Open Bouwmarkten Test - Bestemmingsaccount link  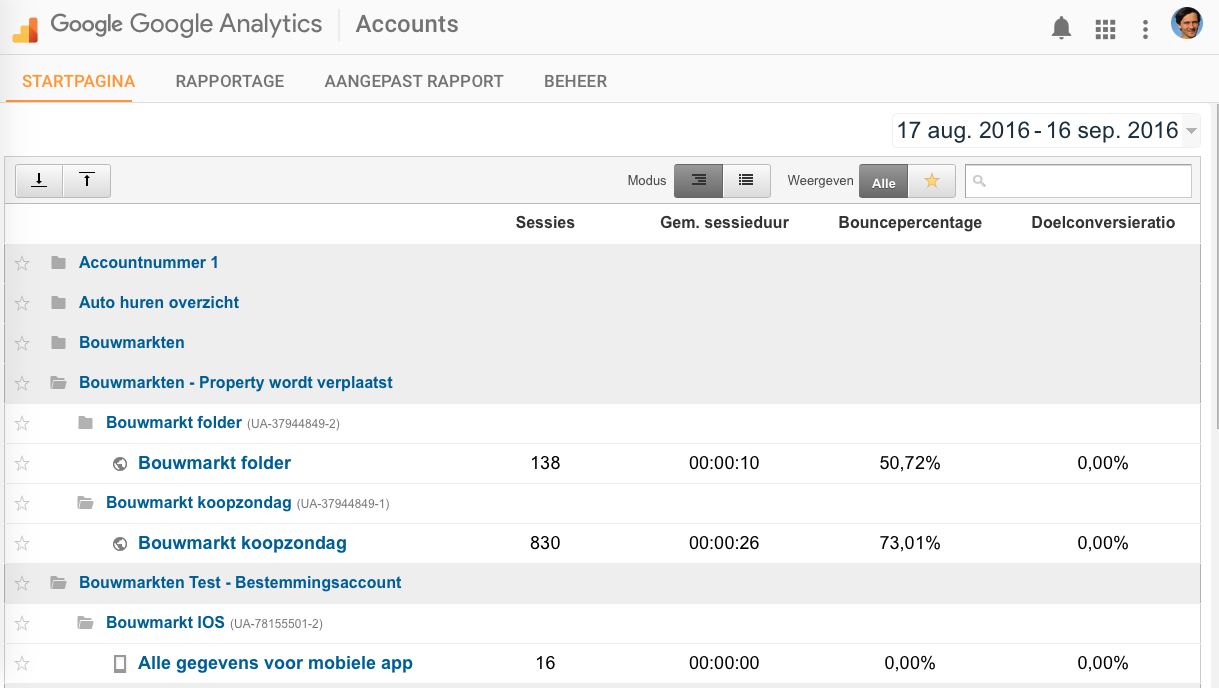click(x=240, y=582)
